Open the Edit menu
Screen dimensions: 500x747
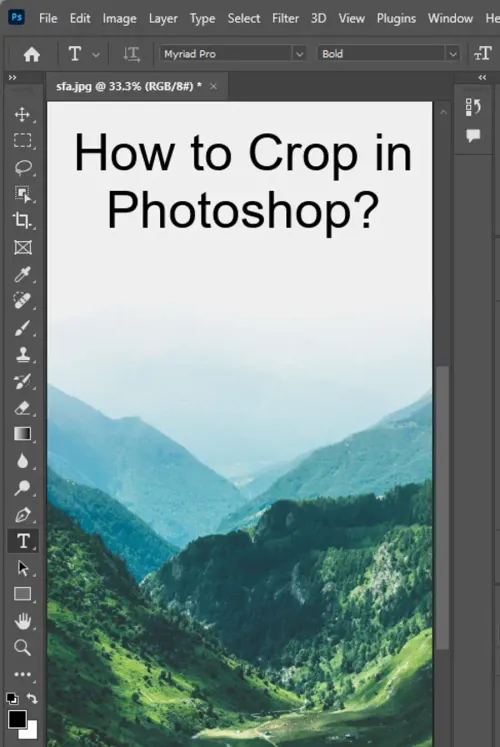click(80, 19)
